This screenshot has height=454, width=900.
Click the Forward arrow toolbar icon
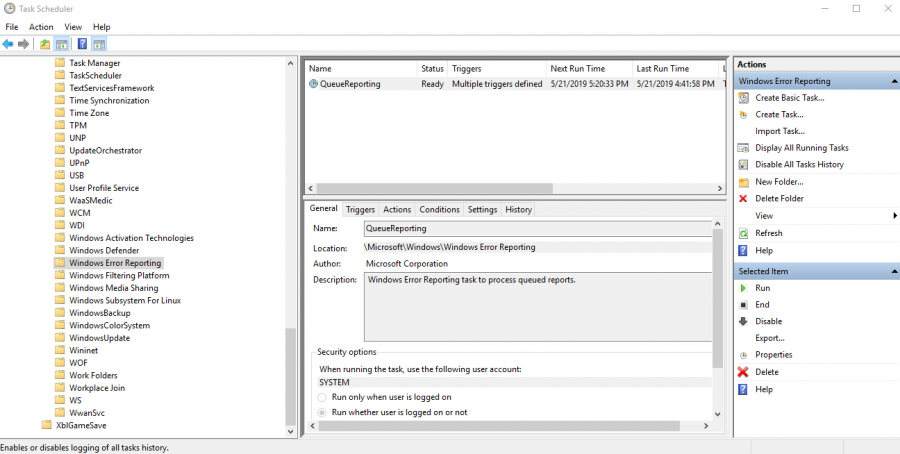[24, 44]
